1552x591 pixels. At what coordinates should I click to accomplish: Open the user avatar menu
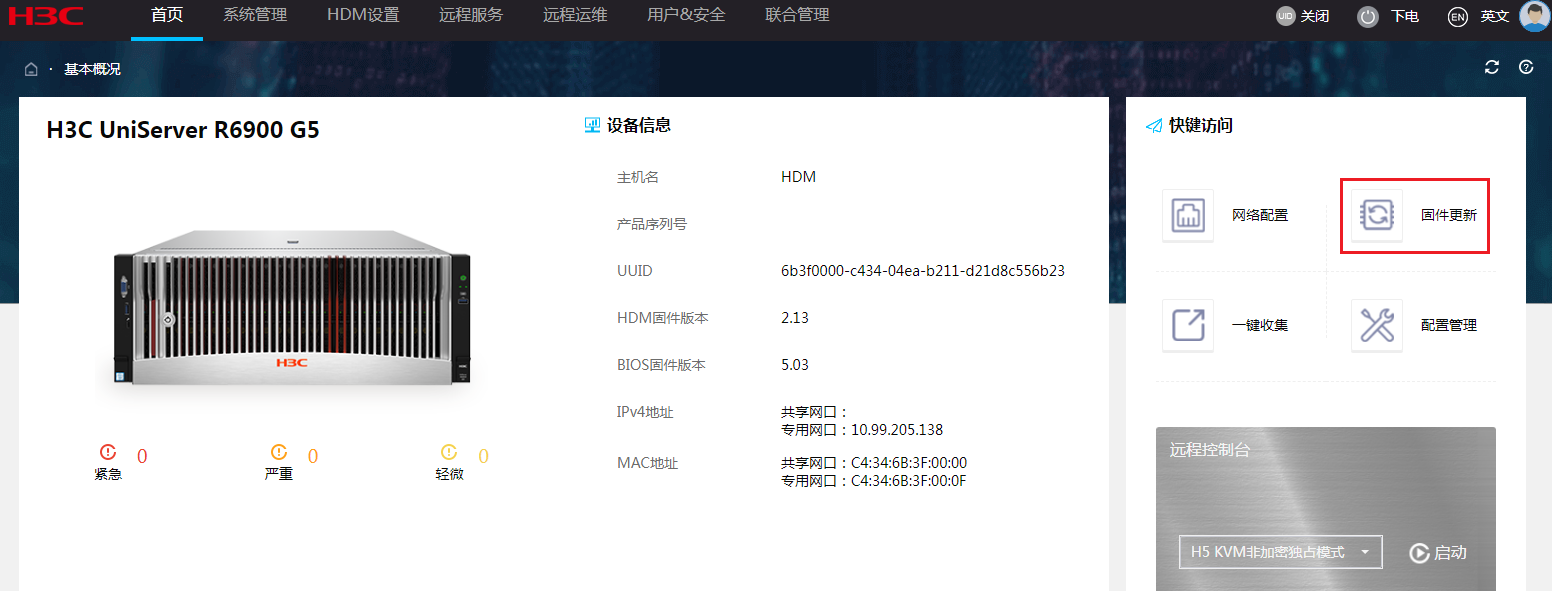[x=1534, y=16]
